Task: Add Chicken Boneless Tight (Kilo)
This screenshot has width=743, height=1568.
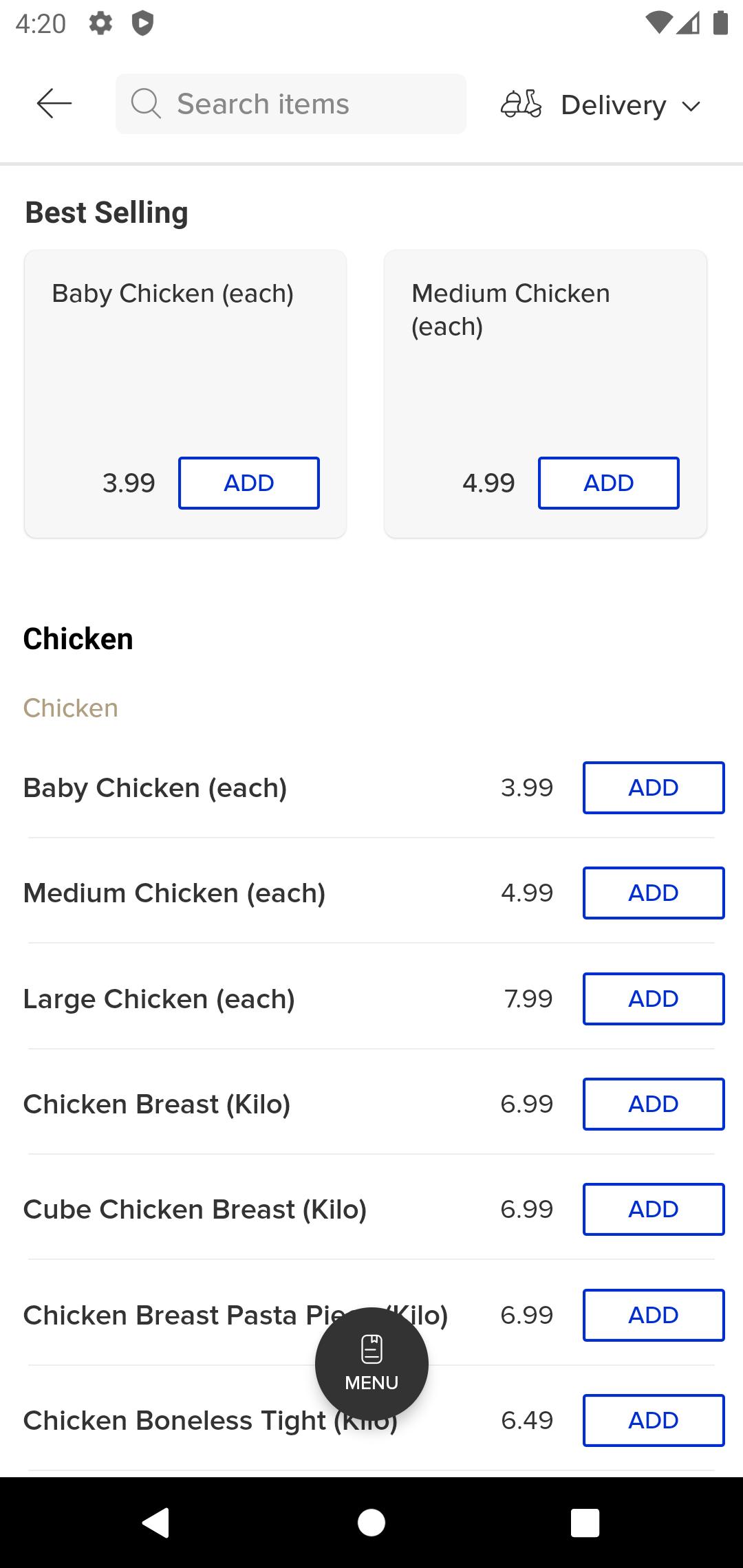Action: pos(654,1420)
